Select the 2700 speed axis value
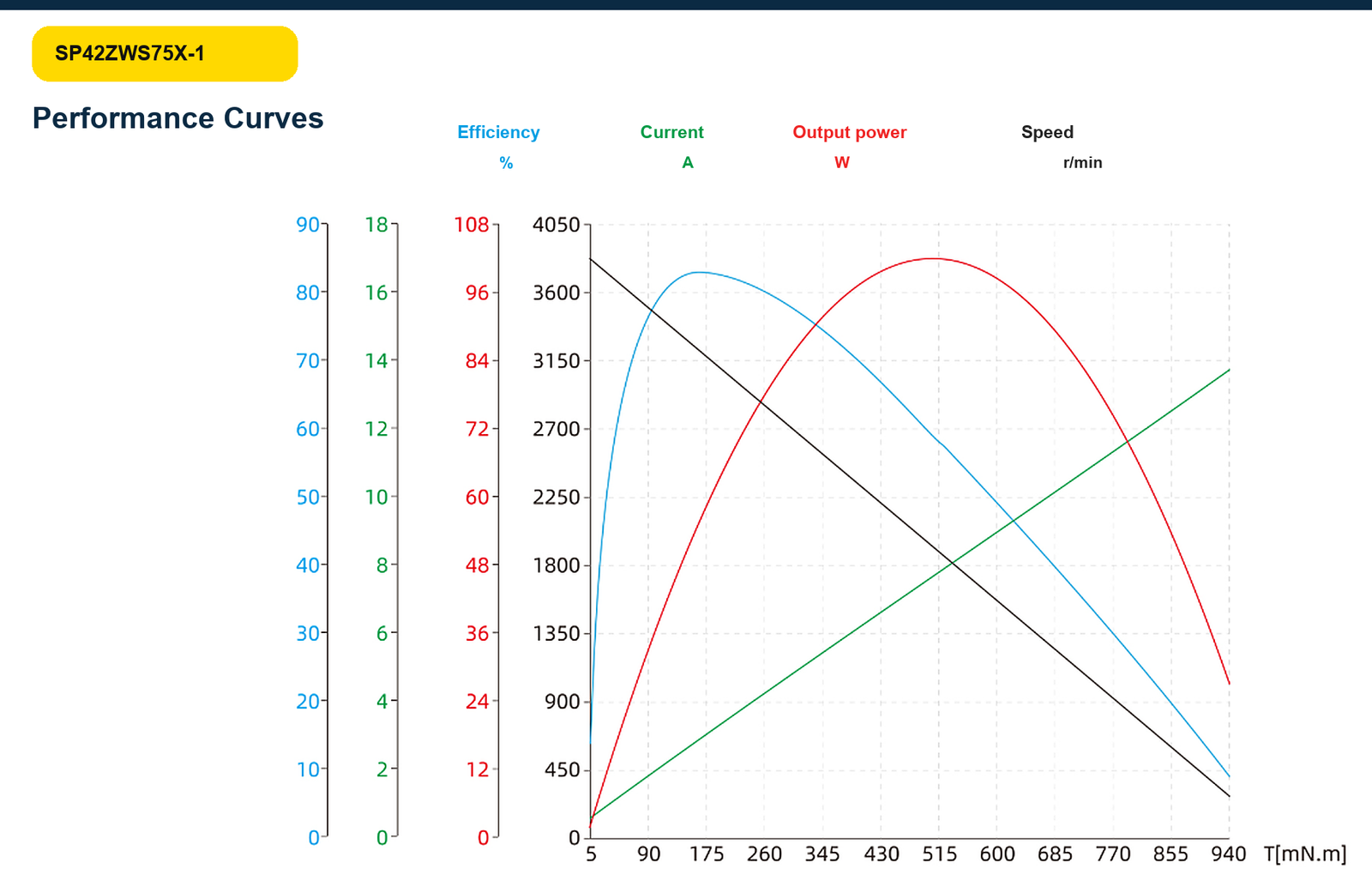The image size is (1372, 881). point(557,429)
